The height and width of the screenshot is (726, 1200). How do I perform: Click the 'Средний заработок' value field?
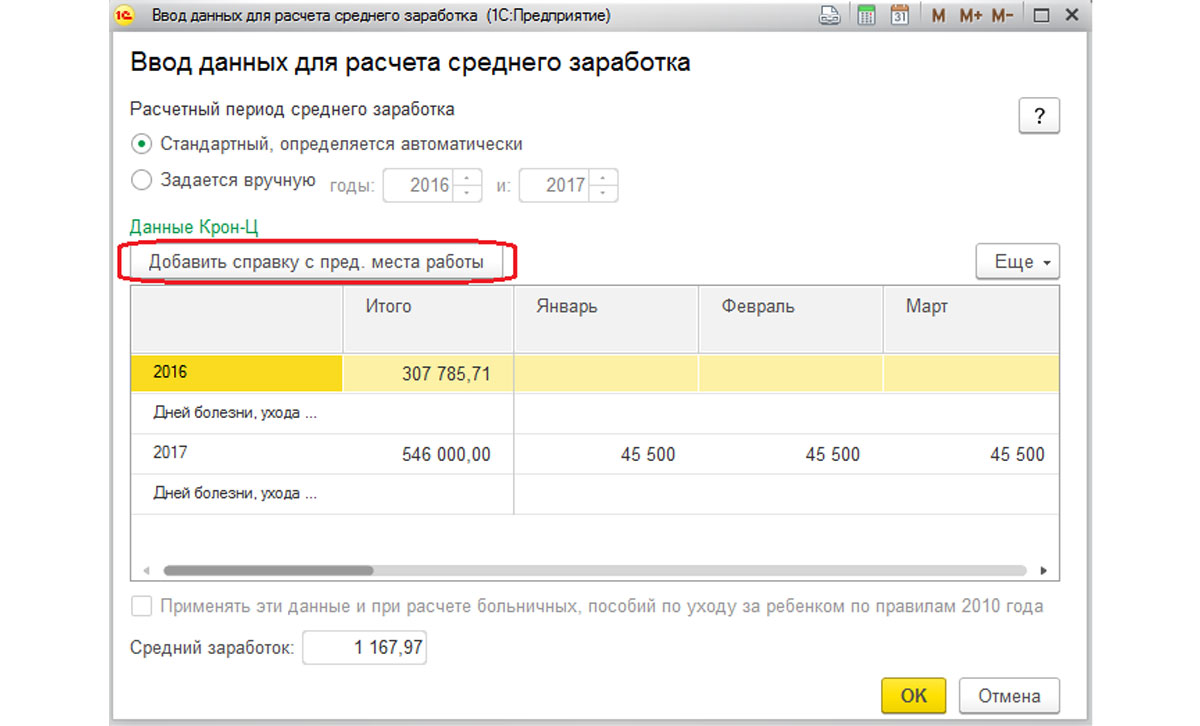(x=364, y=648)
